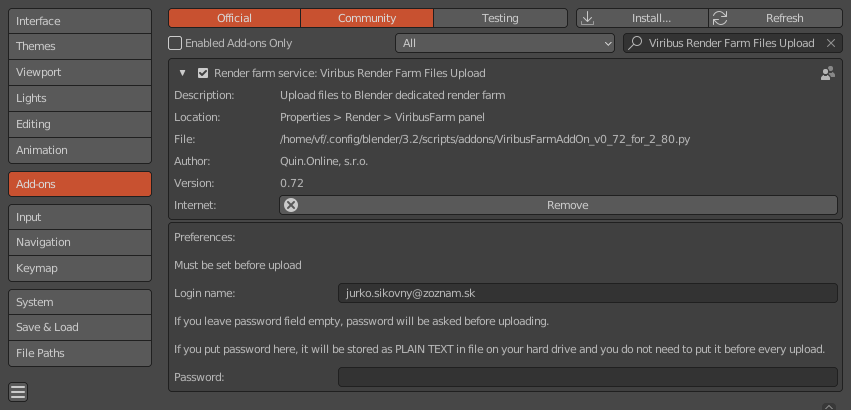Toggle the Enabled Add-ons Only checkbox
Viewport: 851px width, 410px height.
point(176,43)
